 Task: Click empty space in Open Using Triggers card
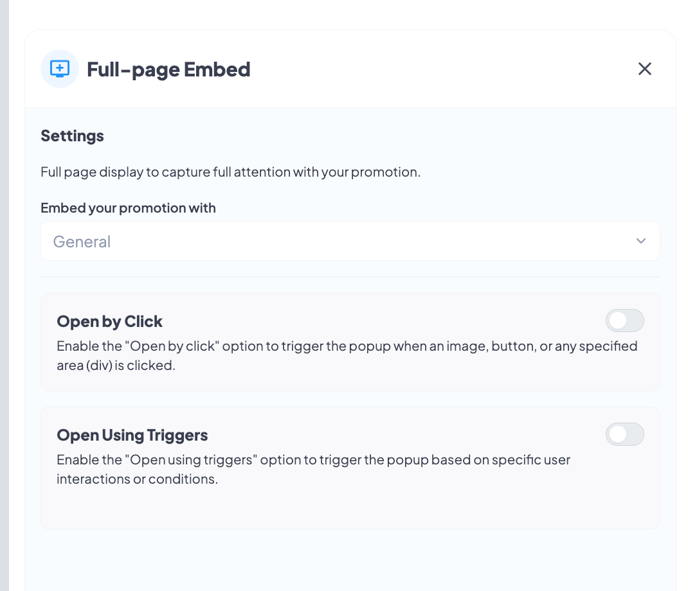pos(350,508)
